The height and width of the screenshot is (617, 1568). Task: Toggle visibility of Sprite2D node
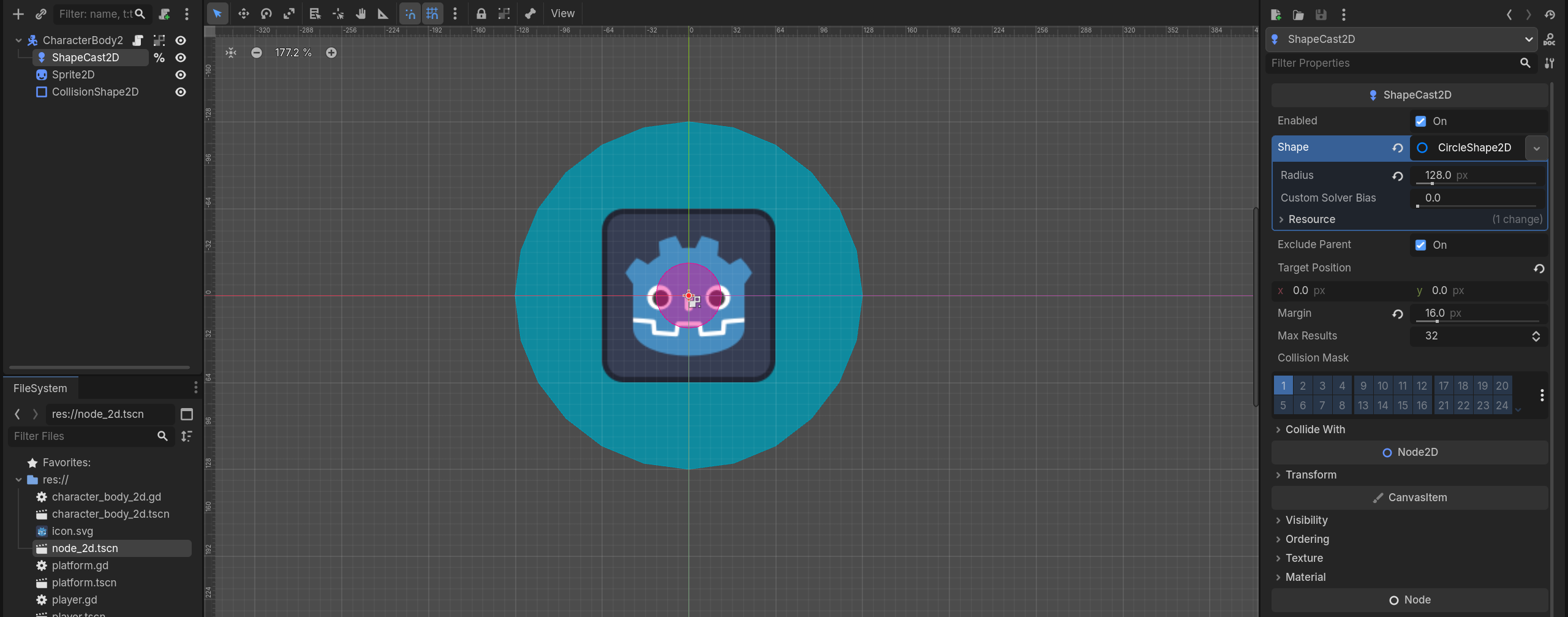tap(181, 75)
